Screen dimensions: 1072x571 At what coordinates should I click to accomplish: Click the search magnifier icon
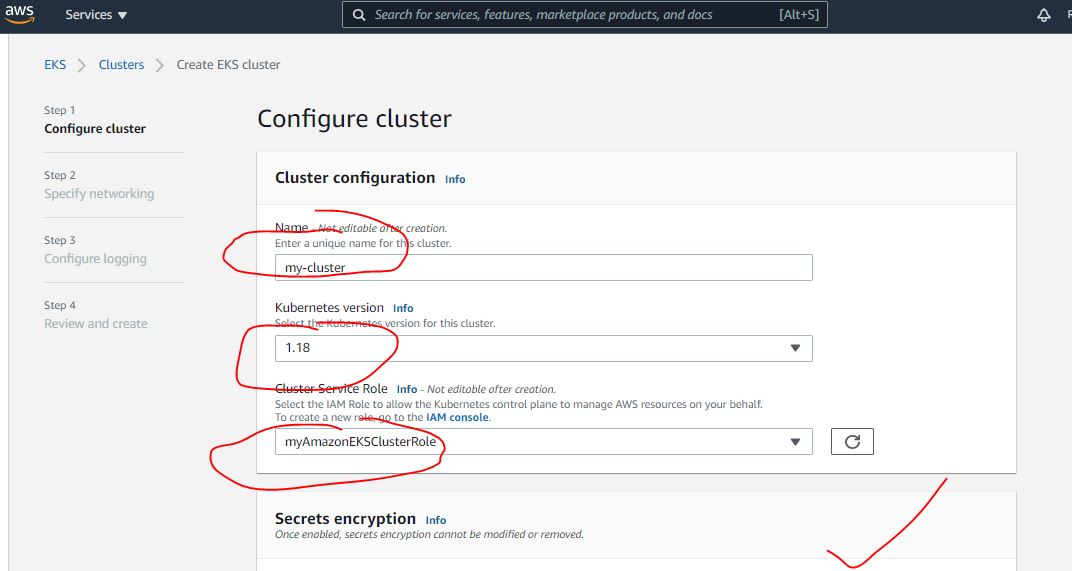click(x=359, y=15)
